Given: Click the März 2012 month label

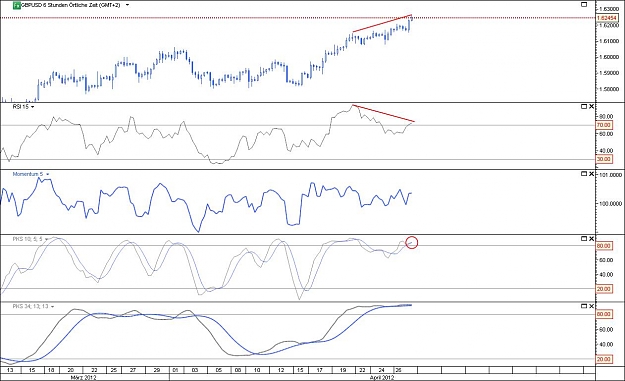Looking at the screenshot, I should point(83,377).
